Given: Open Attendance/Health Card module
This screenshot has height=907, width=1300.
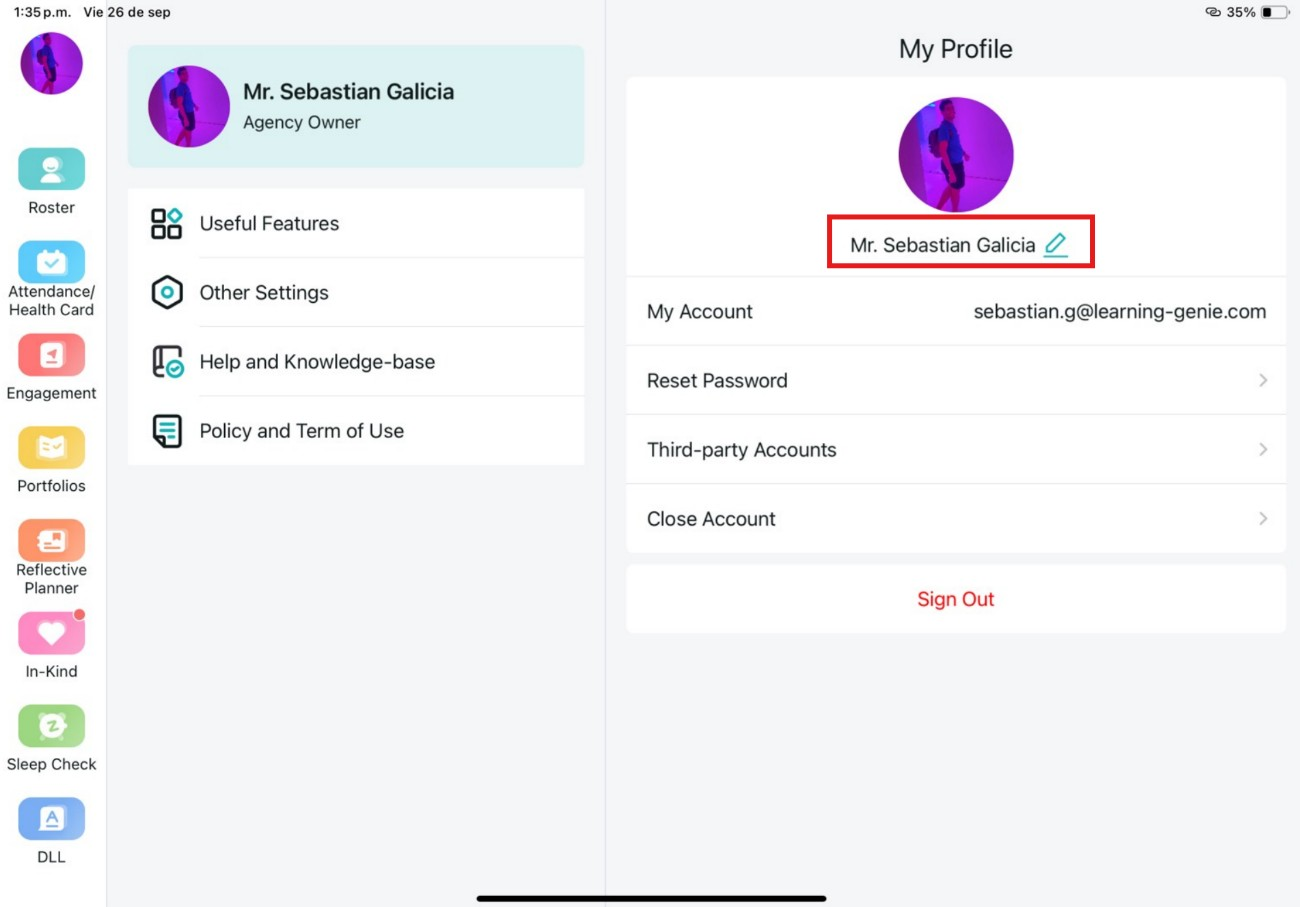Looking at the screenshot, I should click(x=51, y=262).
